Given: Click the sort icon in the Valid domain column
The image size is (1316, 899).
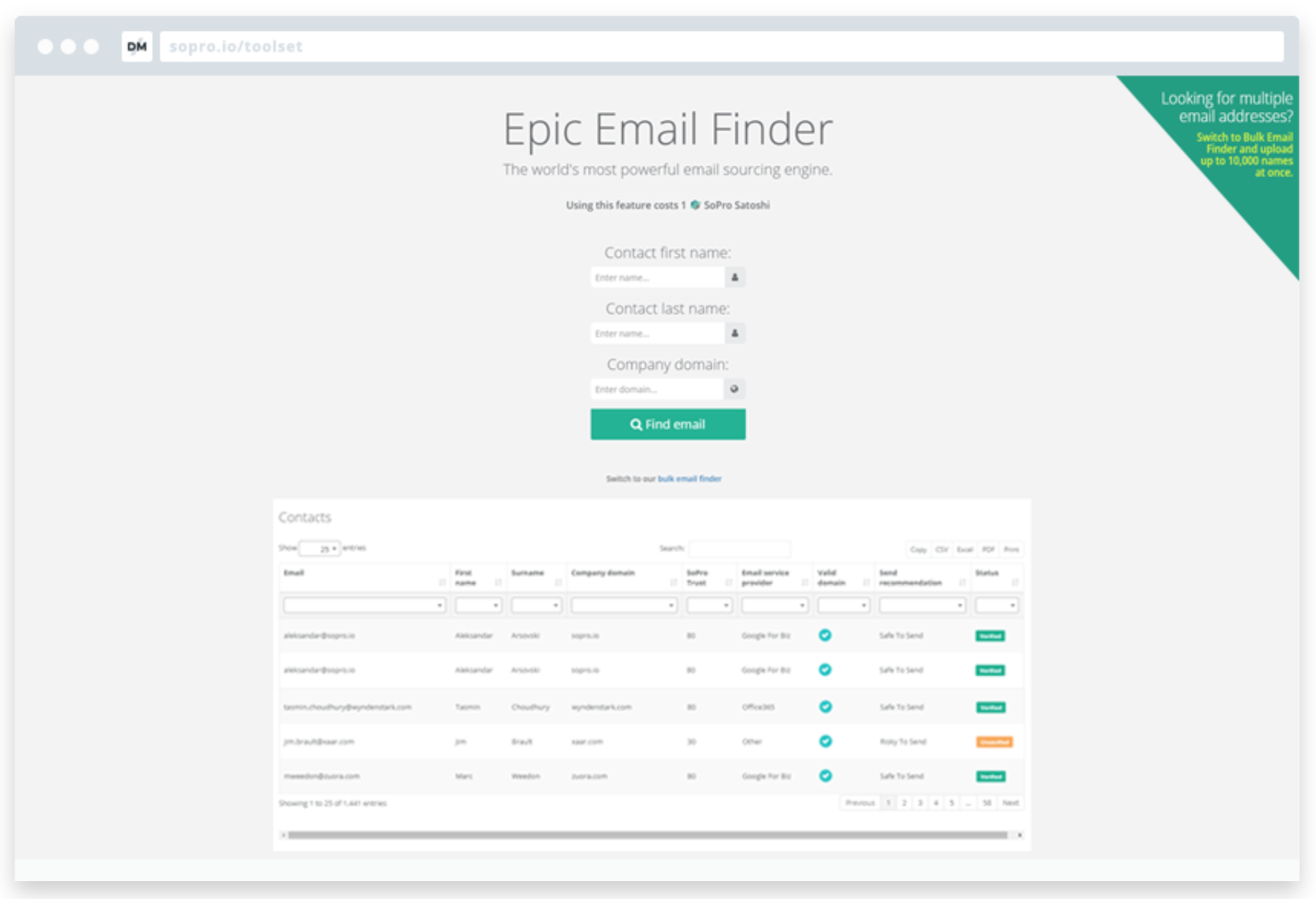Looking at the screenshot, I should 866,583.
